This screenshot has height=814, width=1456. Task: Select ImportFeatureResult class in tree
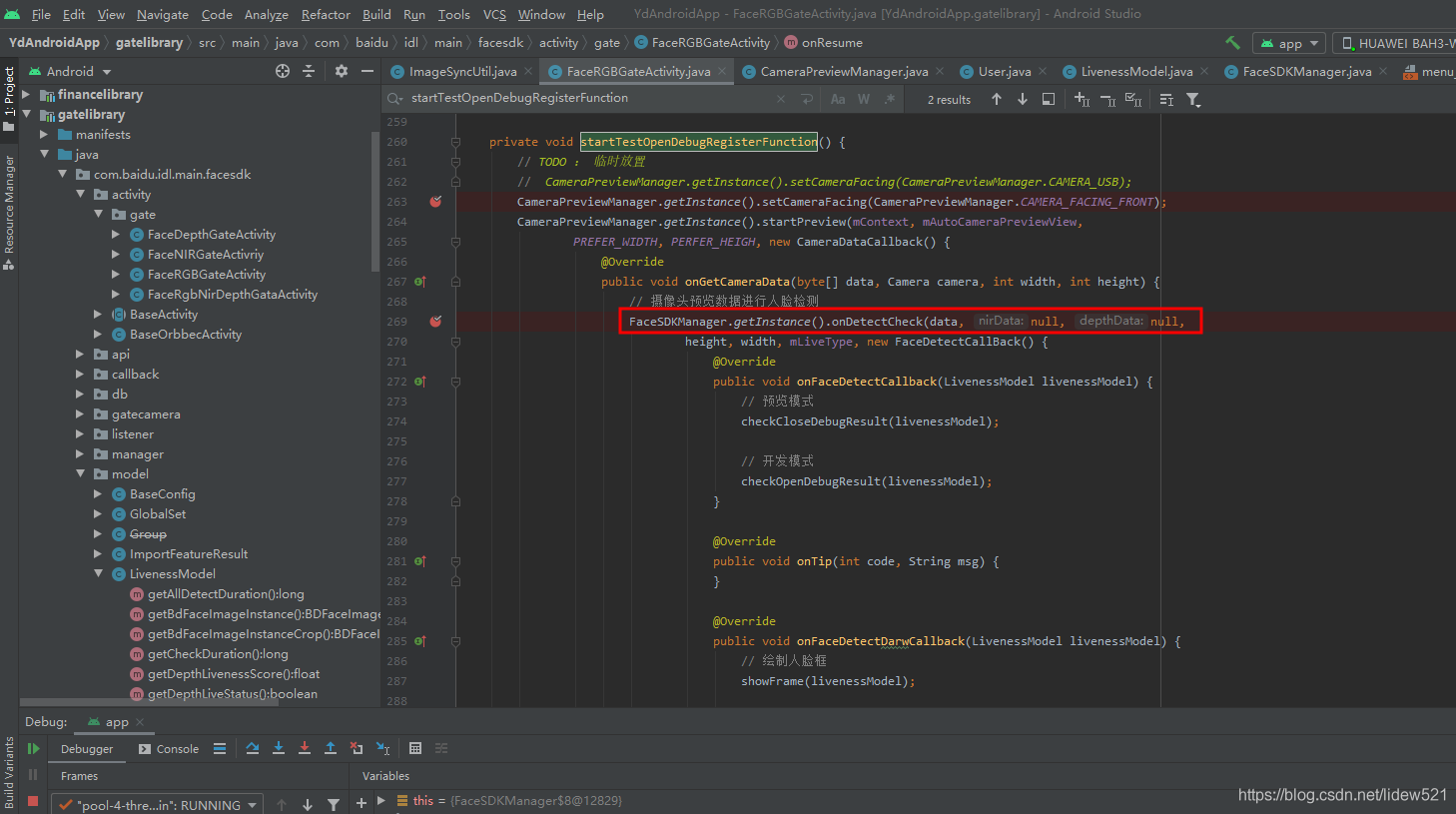(189, 554)
